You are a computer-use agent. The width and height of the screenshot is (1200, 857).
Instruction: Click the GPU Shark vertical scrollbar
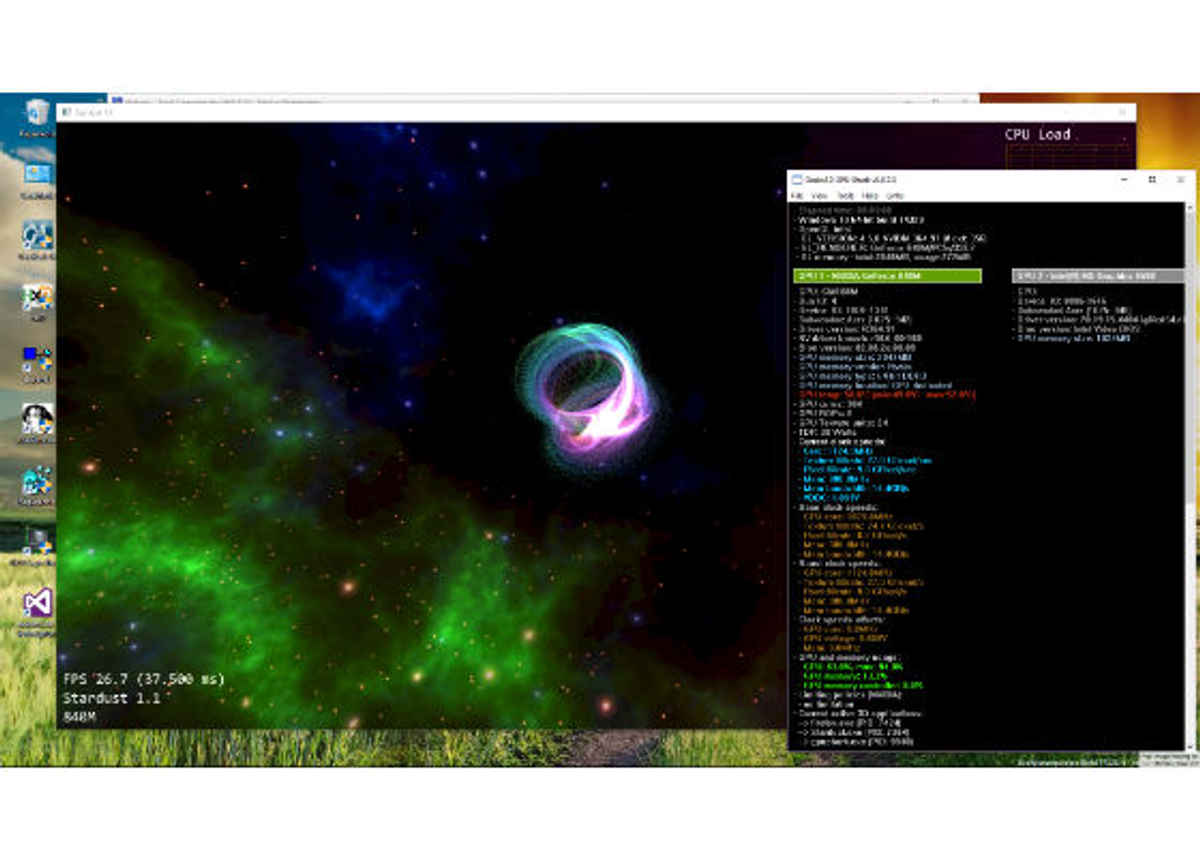tap(1189, 450)
